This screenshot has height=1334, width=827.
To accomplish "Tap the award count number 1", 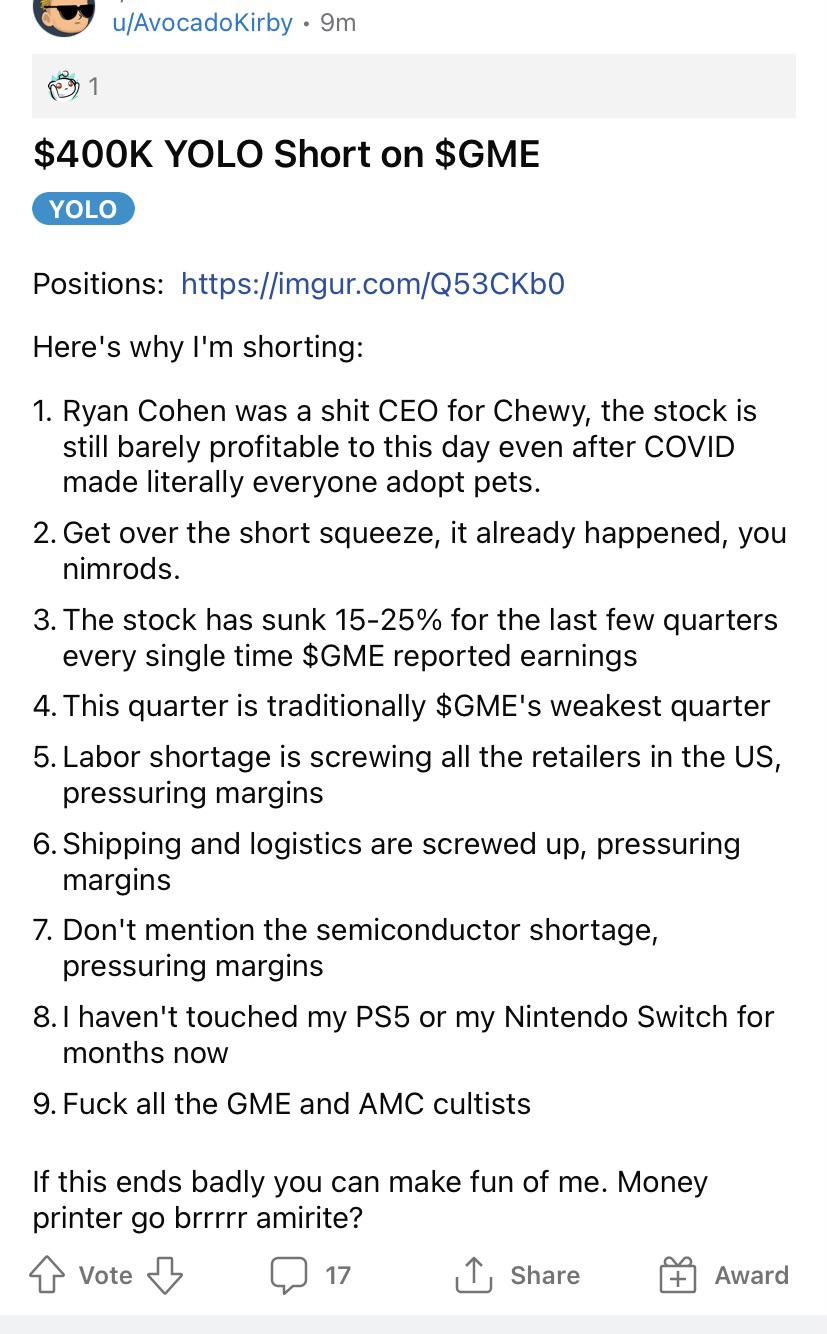I will [94, 87].
